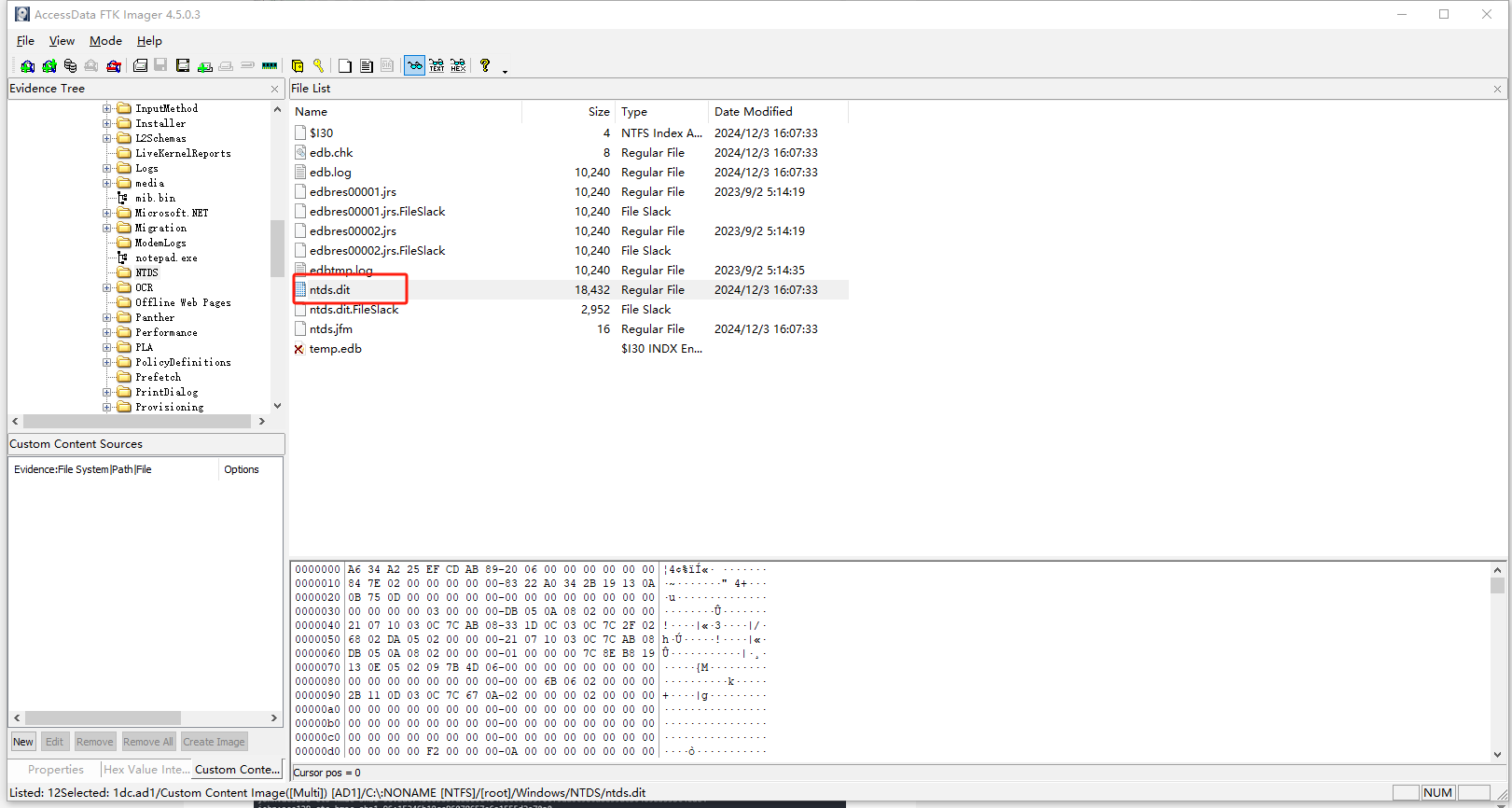Open the View menu
This screenshot has width=1512, height=808.
point(62,41)
